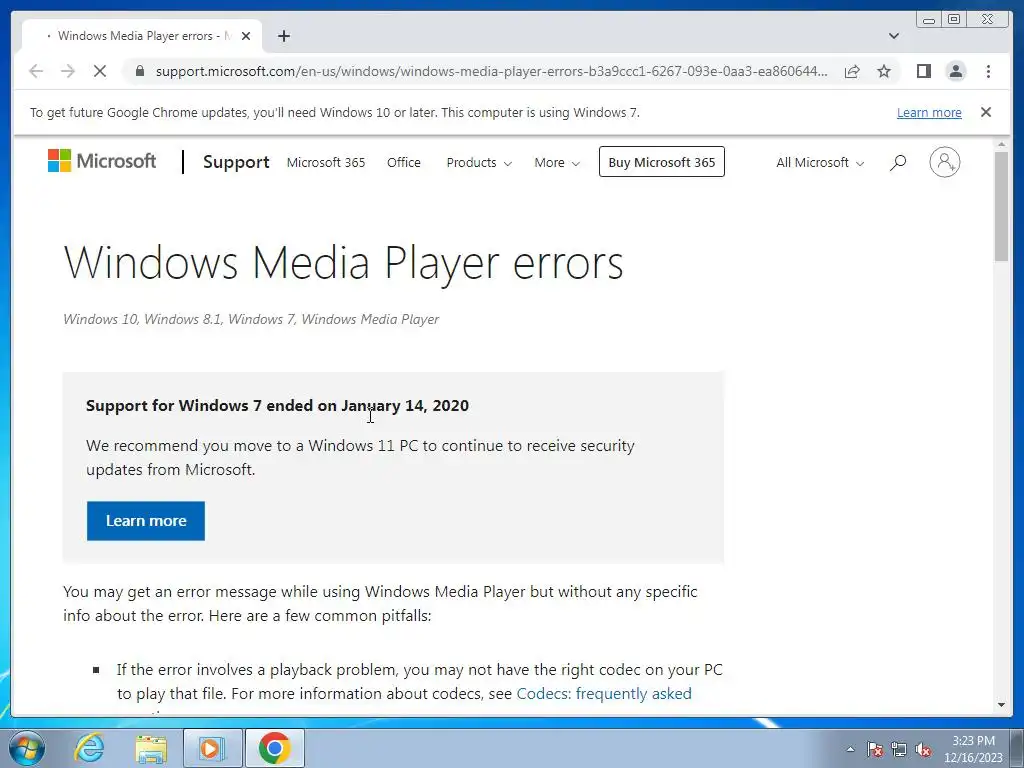
Task: Dismiss the Chrome update notification bar
Action: coord(986,112)
